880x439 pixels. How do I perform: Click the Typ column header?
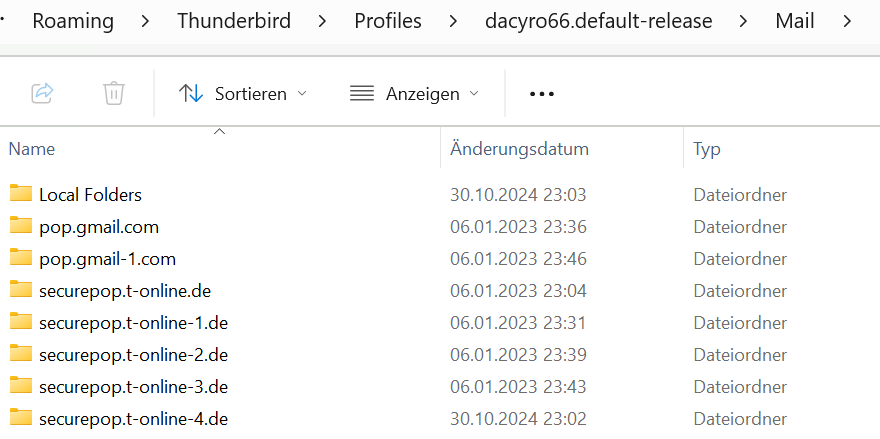pos(707,149)
